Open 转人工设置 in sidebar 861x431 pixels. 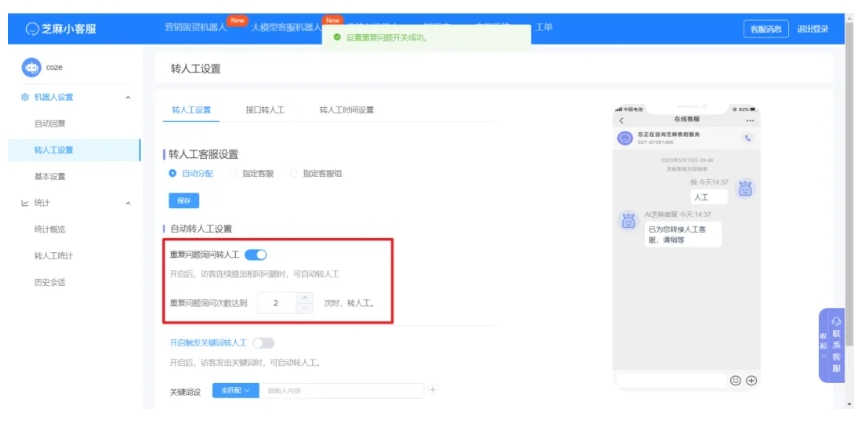[x=74, y=150]
